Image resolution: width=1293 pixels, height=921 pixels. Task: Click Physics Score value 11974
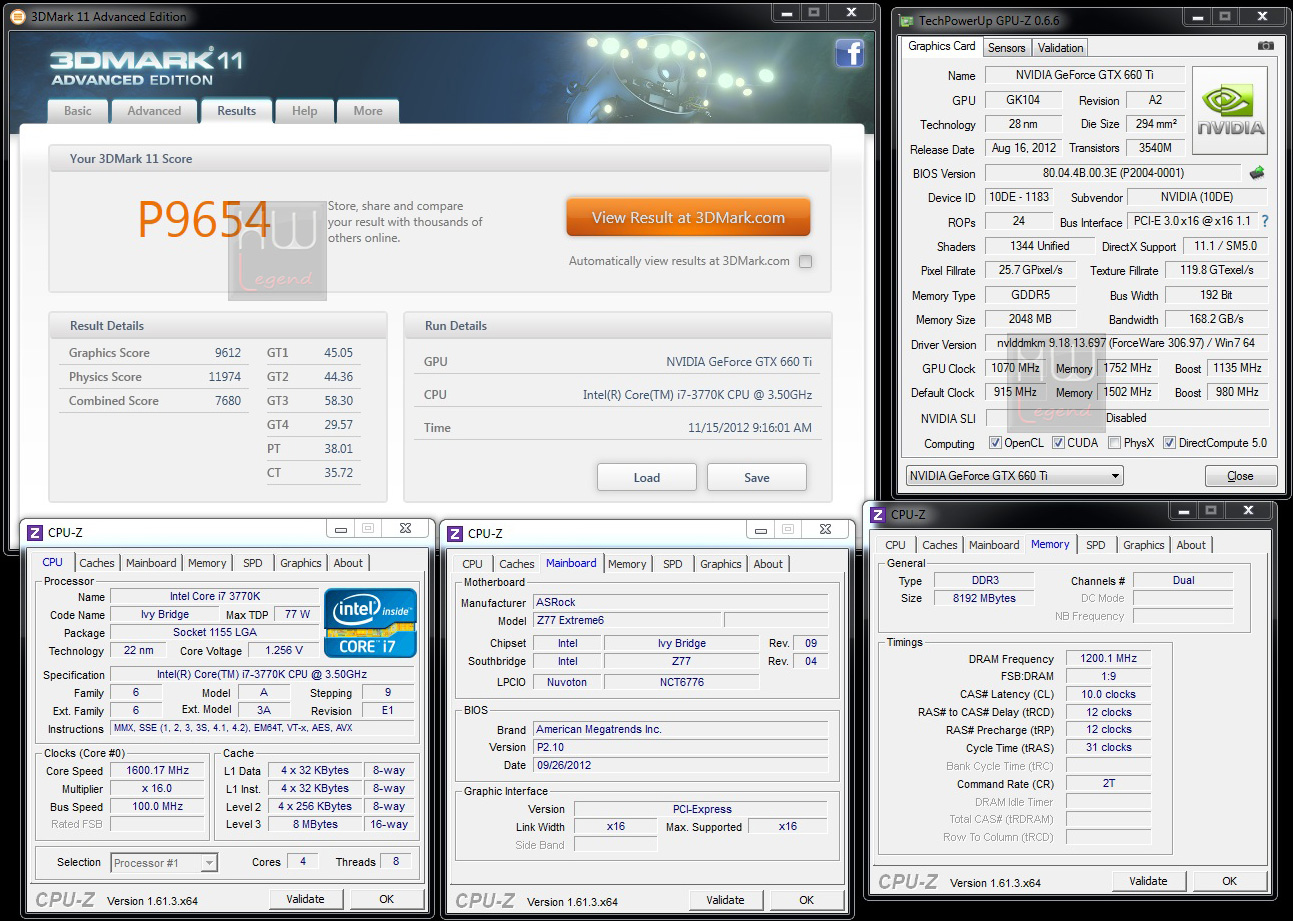click(x=224, y=377)
